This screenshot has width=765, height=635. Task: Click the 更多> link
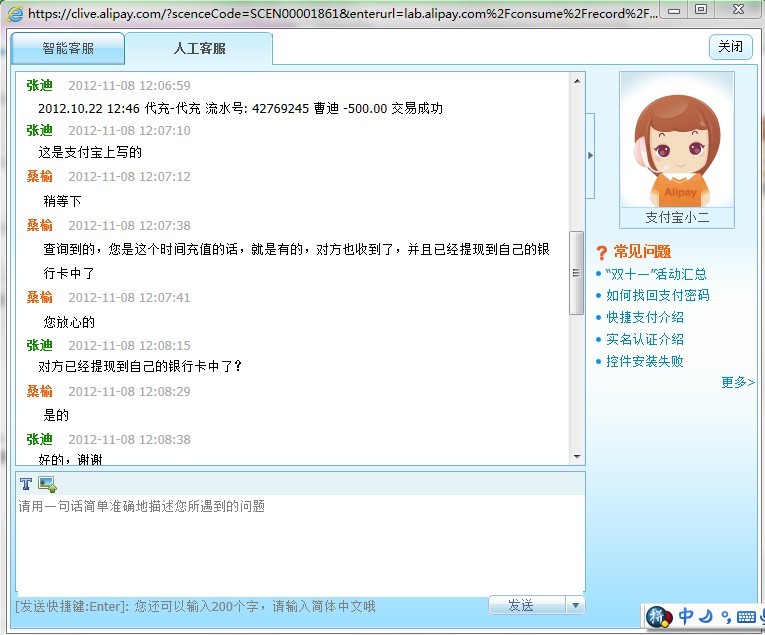tap(738, 382)
